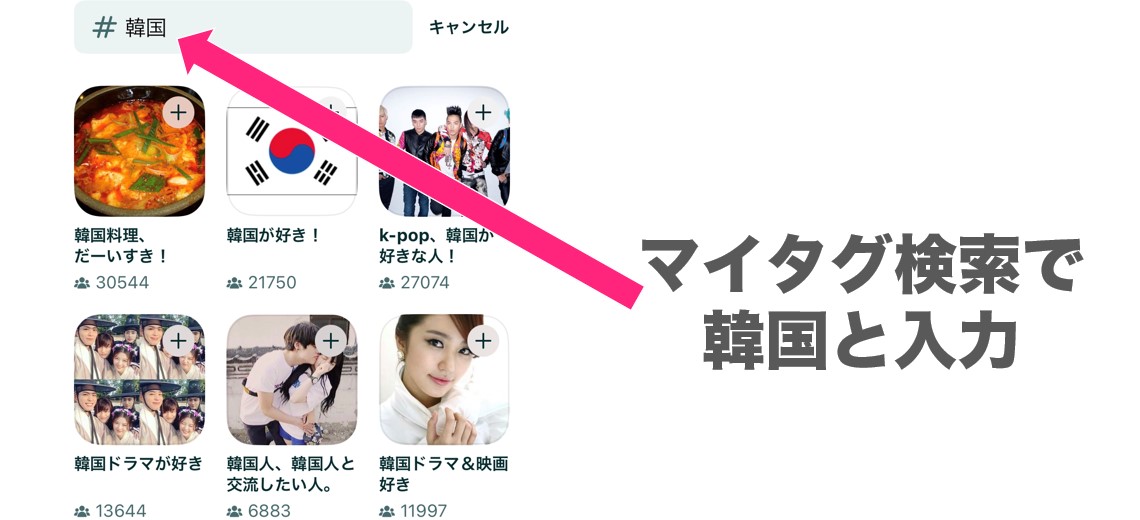
Task: Click member icon beside 30544
Action: tap(82, 282)
